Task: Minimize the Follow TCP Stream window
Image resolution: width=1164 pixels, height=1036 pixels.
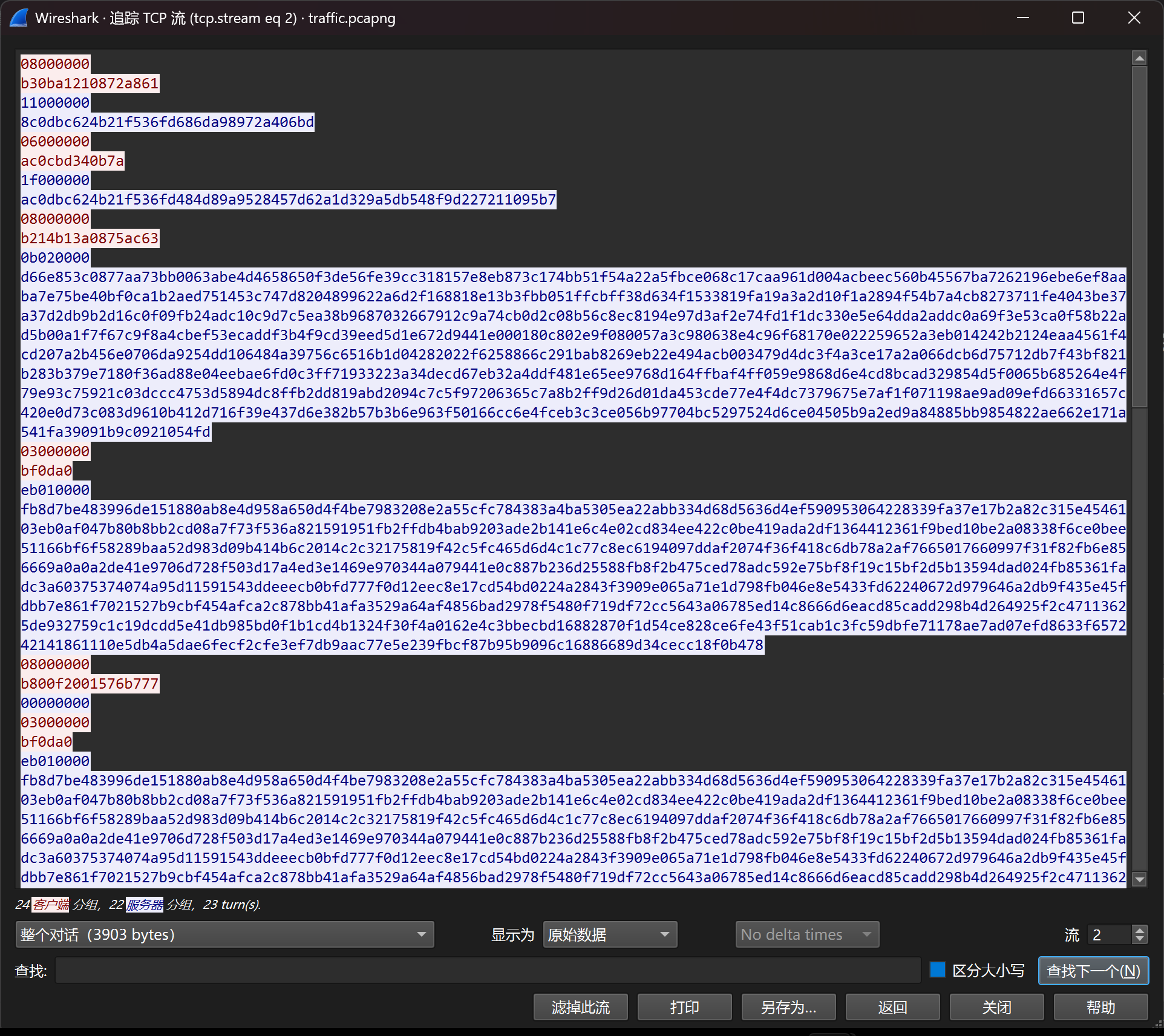Action: pyautogui.click(x=1023, y=18)
